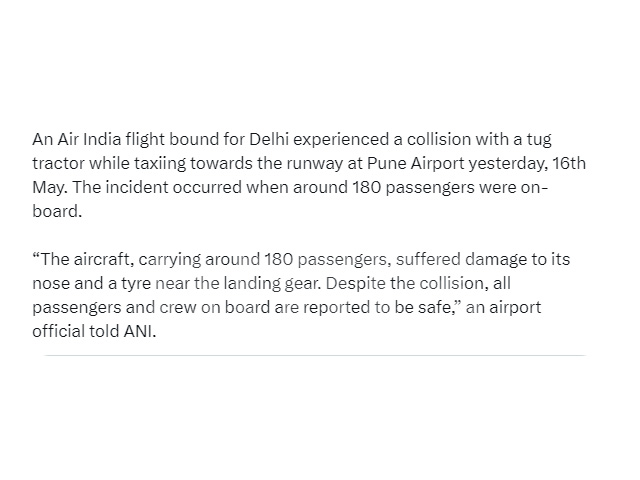
Task: Click the date text "16th"
Action: tap(569, 163)
